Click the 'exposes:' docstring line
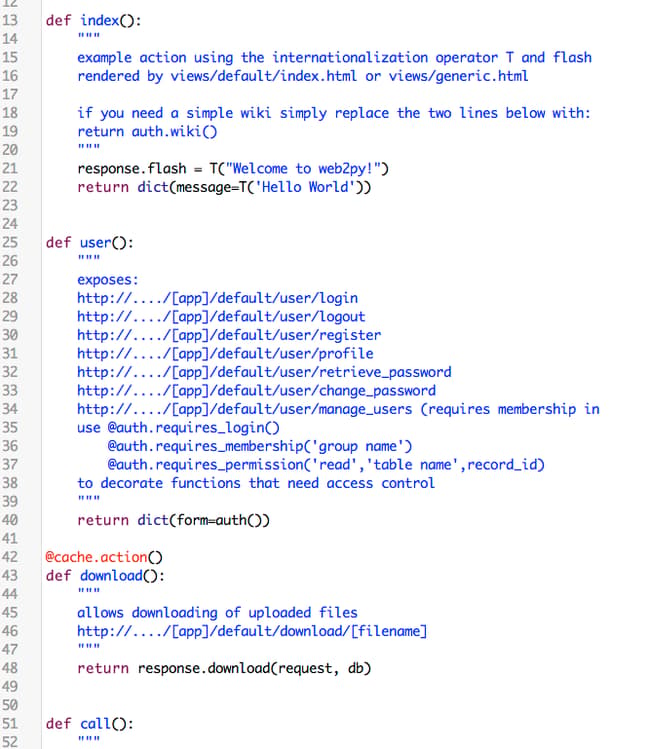This screenshot has width=648, height=749. 107,280
